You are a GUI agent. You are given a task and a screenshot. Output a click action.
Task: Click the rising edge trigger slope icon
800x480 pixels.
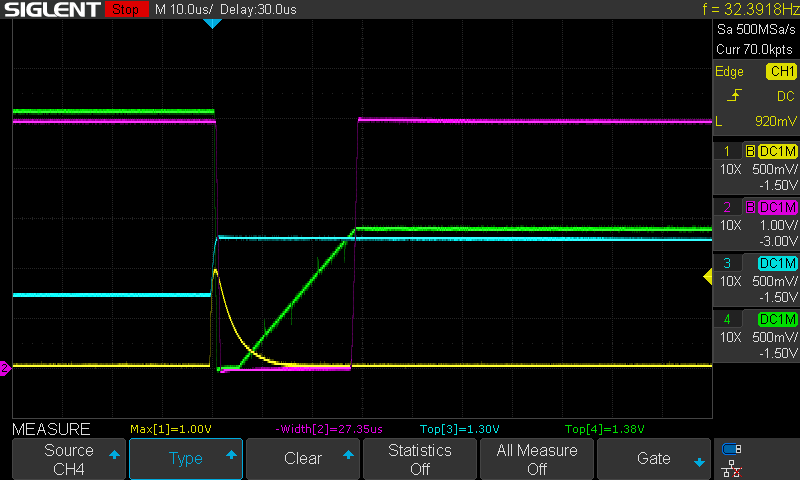click(734, 96)
